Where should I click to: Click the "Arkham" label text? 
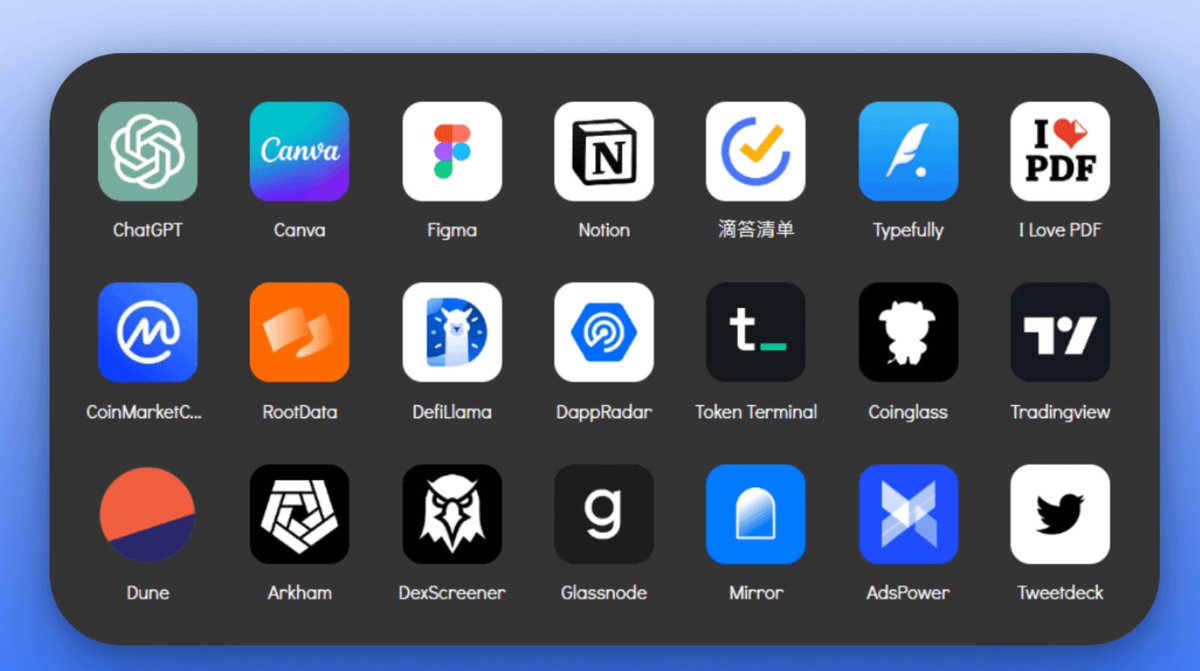300,593
